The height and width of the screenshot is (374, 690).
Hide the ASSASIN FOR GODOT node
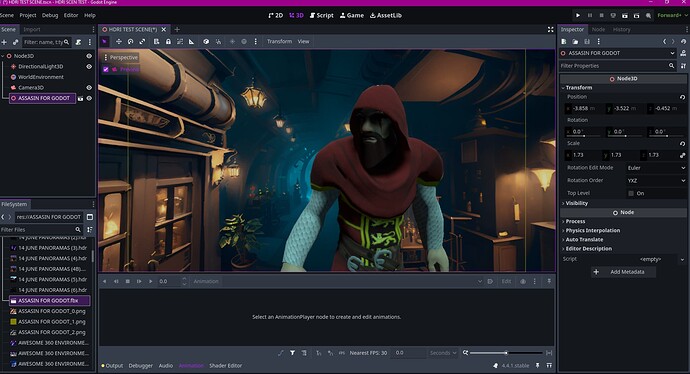[x=89, y=98]
